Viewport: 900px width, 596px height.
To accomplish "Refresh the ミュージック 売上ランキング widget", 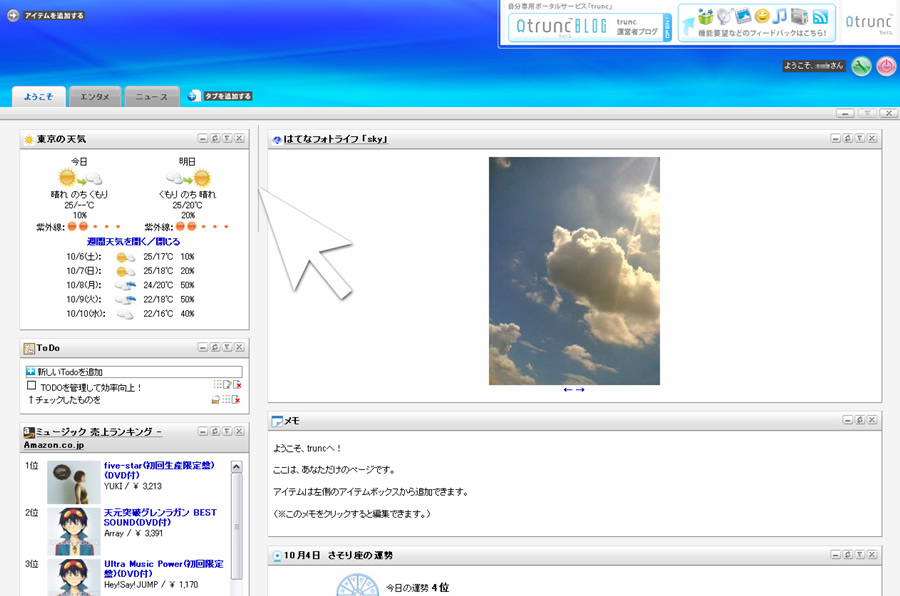I will coord(215,431).
